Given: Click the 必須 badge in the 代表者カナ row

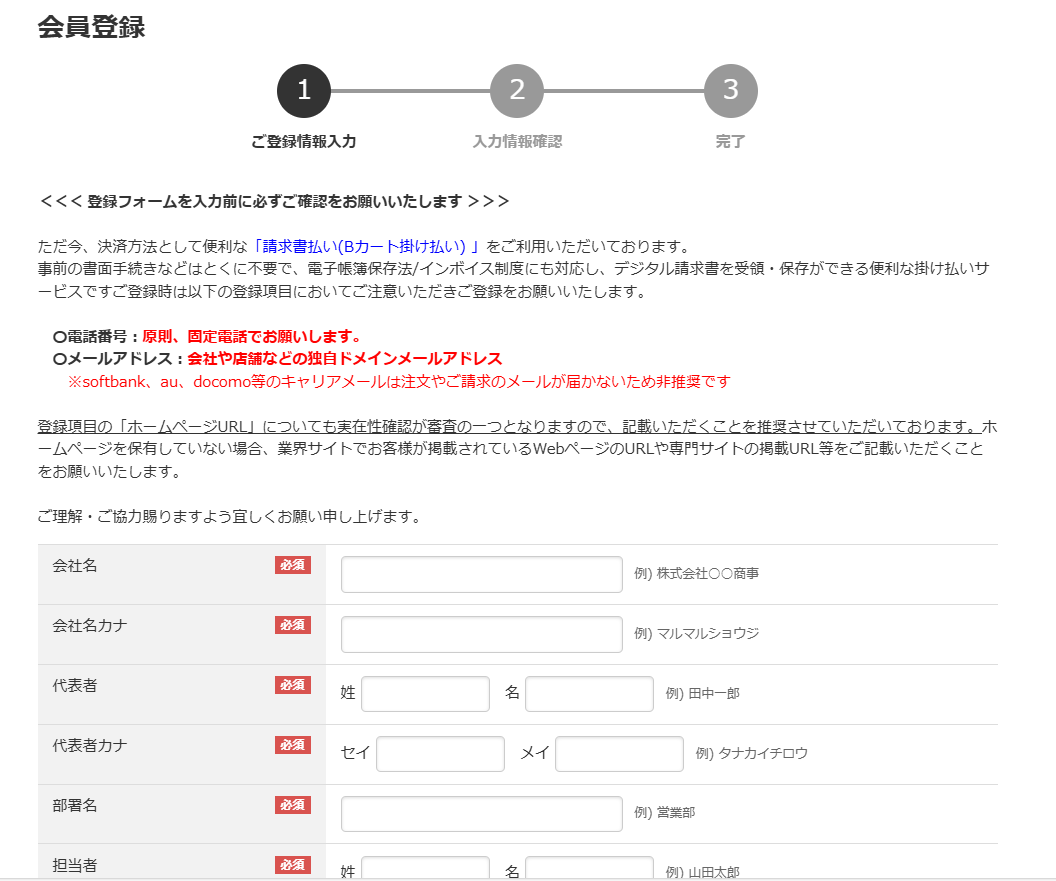Looking at the screenshot, I should 293,745.
